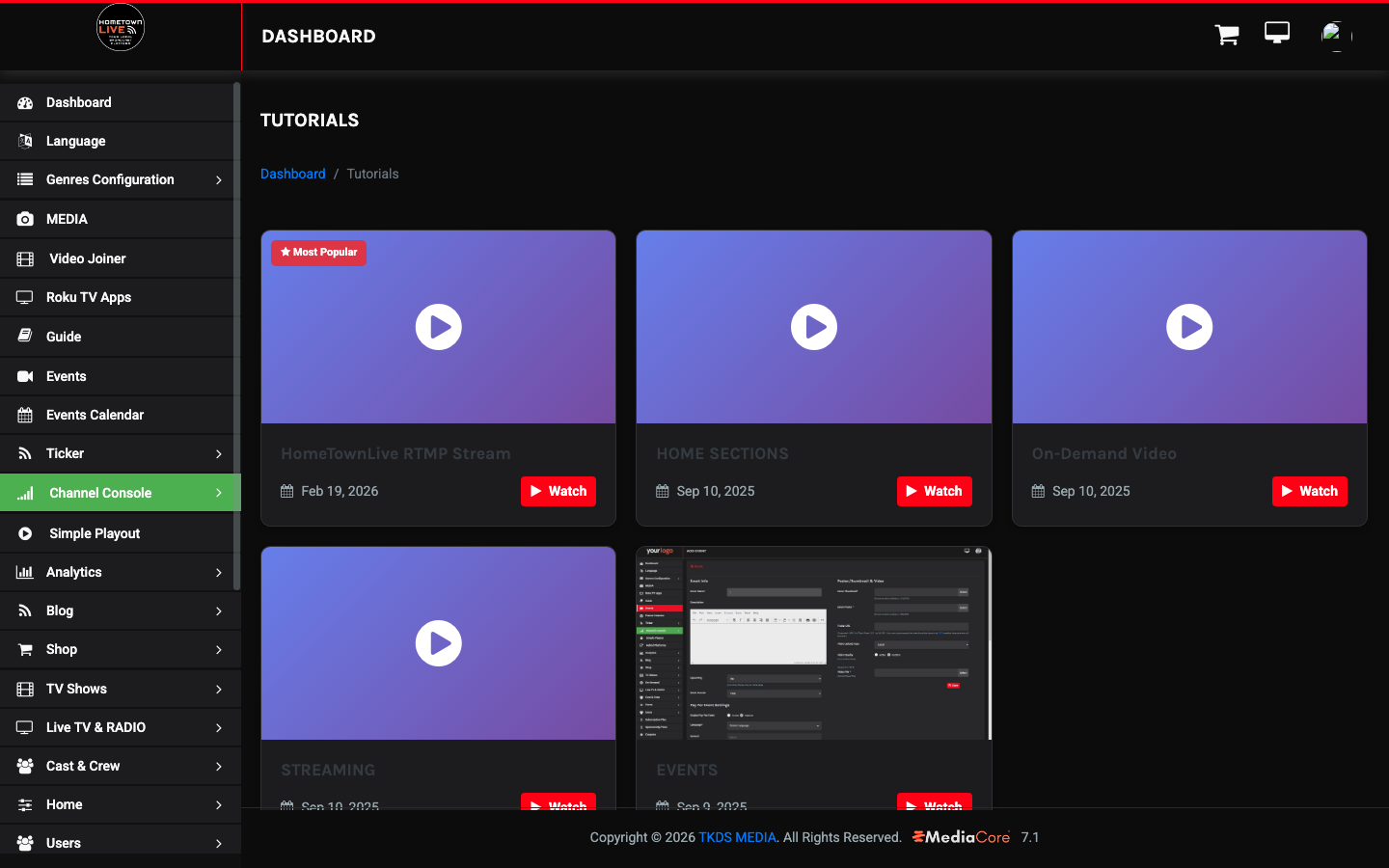1389x868 pixels.
Task: Open the shopping cart icon in header
Action: point(1227,35)
